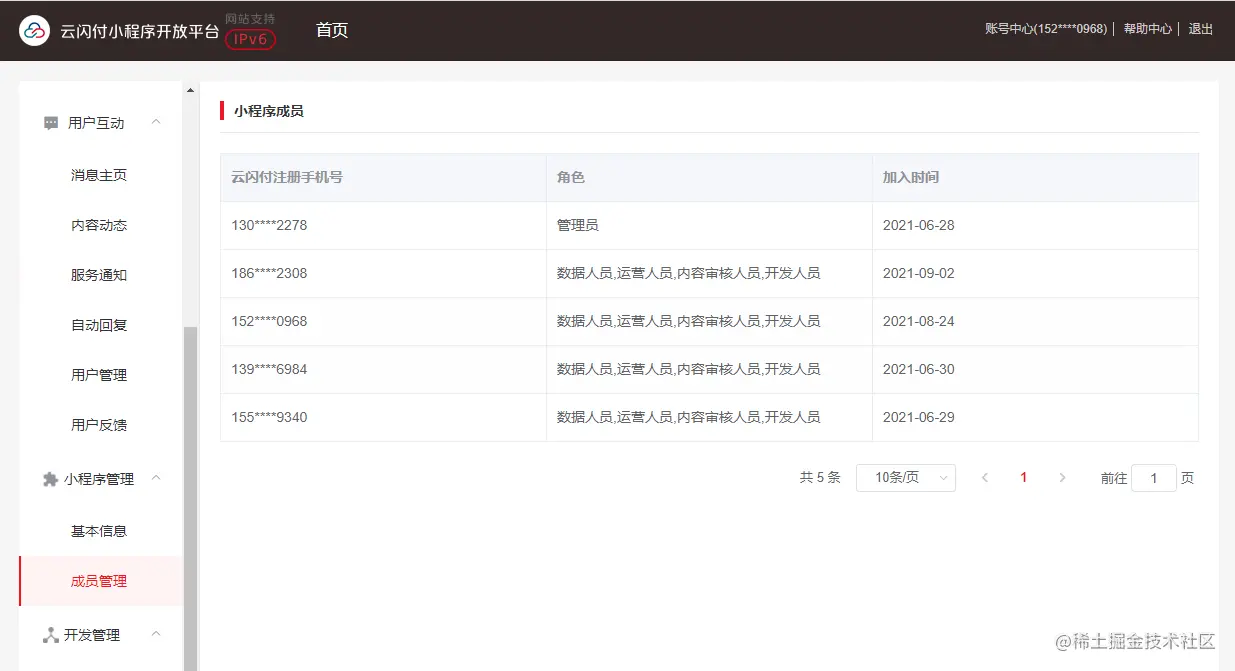Image resolution: width=1235 pixels, height=671 pixels.
Task: Click 开发管理 section label
Action: coord(92,635)
